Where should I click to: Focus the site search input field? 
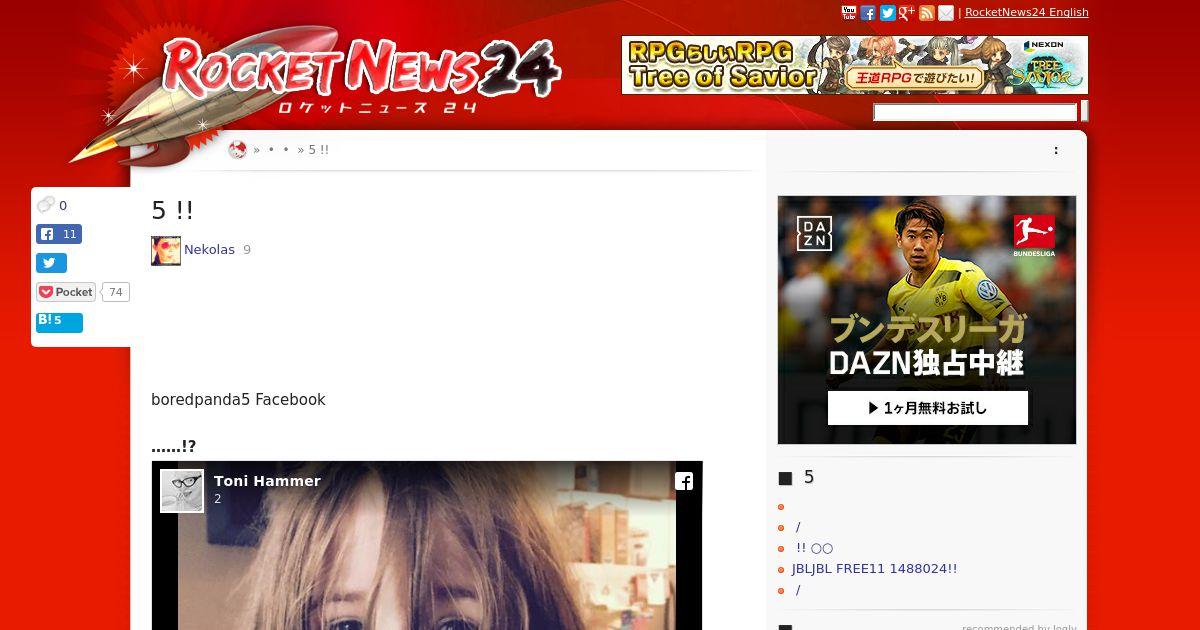(975, 112)
